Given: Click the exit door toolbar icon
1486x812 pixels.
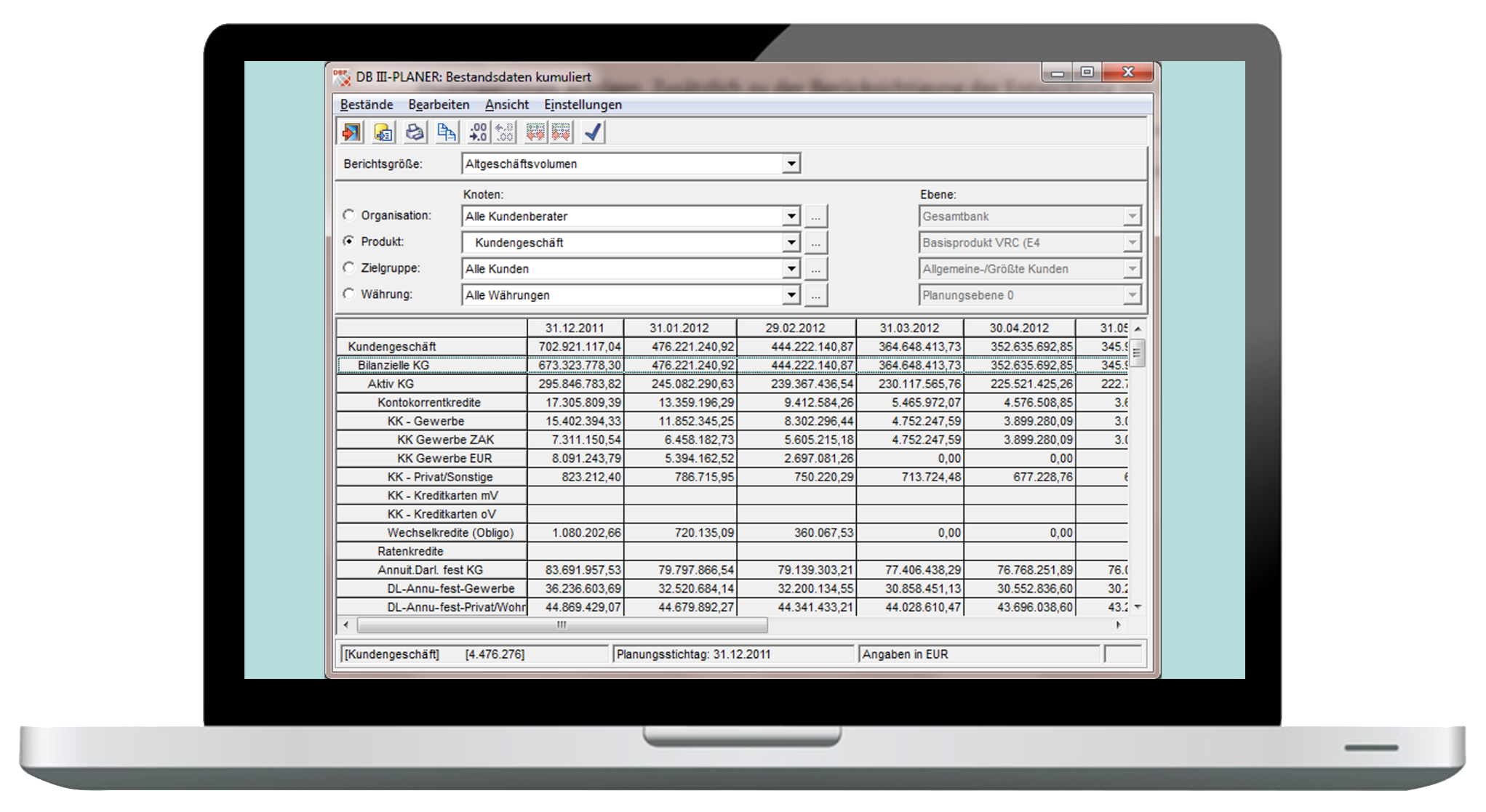Looking at the screenshot, I should point(351,132).
